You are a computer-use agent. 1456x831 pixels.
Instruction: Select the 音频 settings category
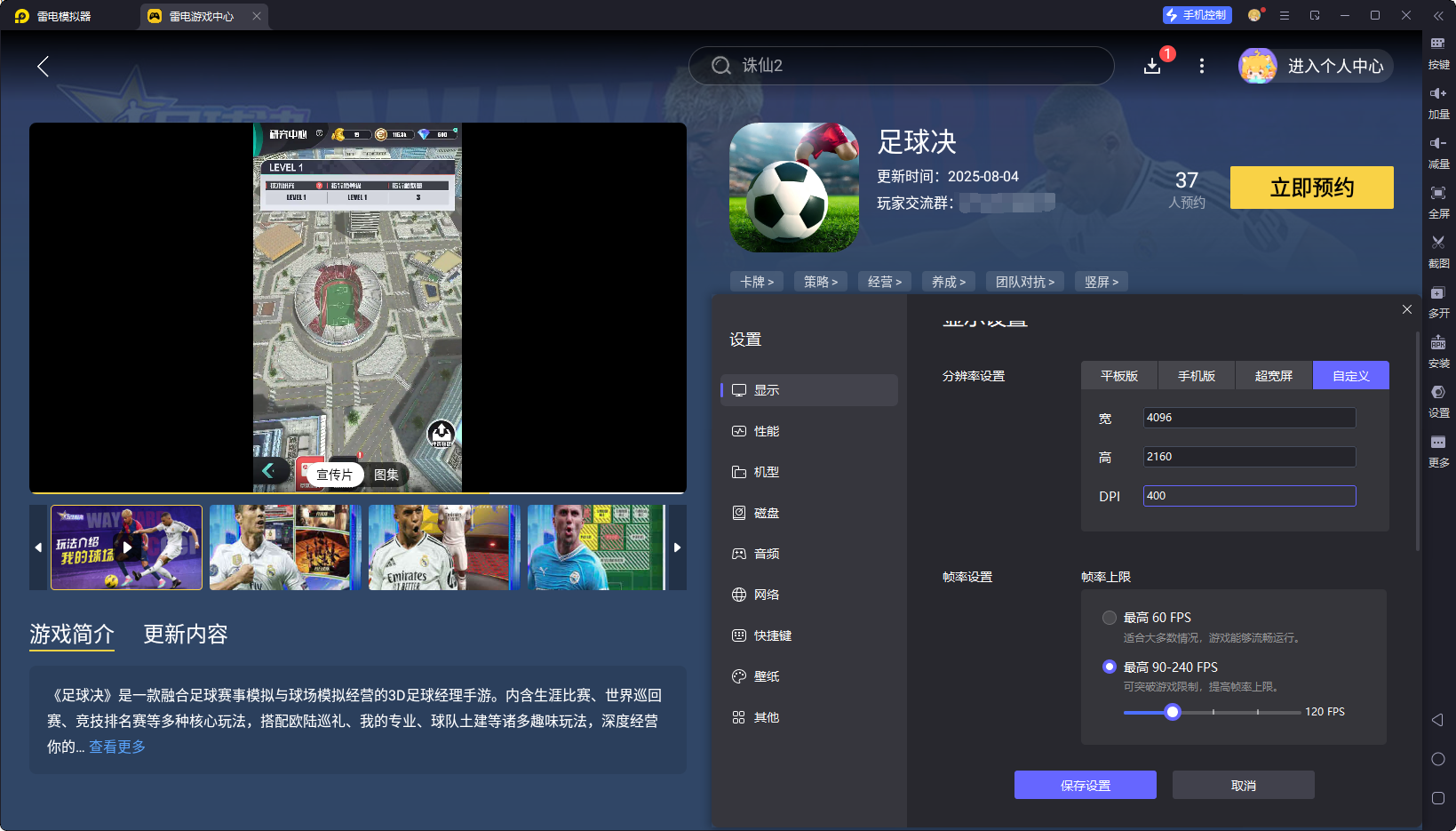(x=809, y=554)
